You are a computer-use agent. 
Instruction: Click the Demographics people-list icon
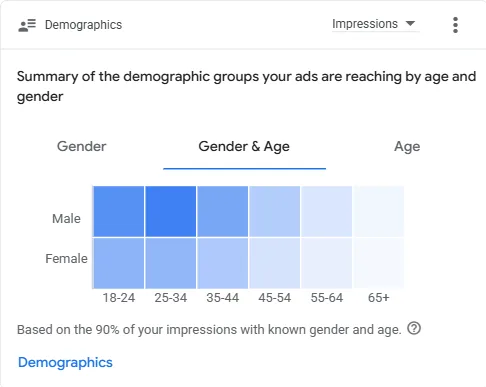click(27, 25)
